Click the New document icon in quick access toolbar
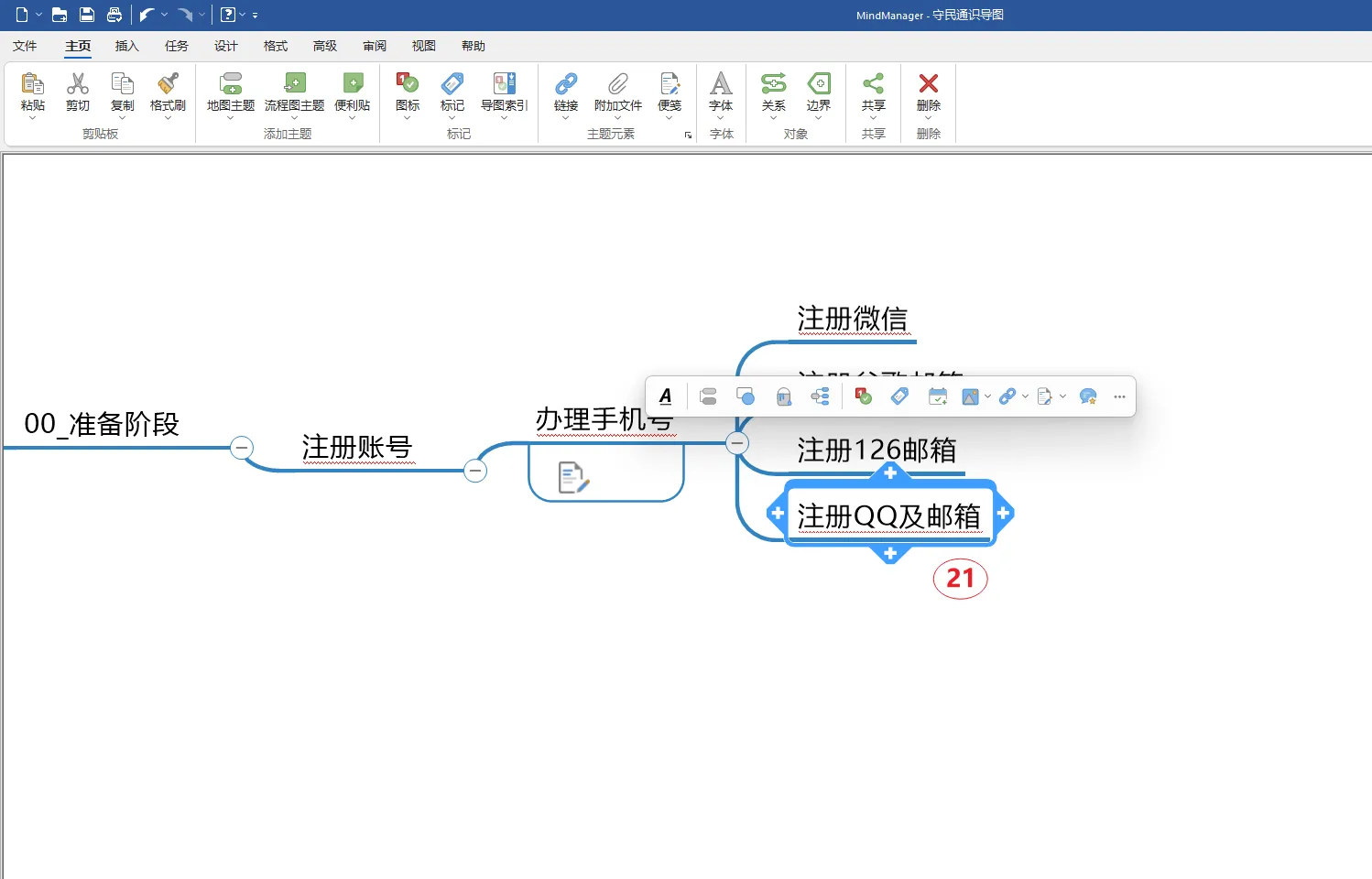This screenshot has height=879, width=1372. (x=22, y=15)
